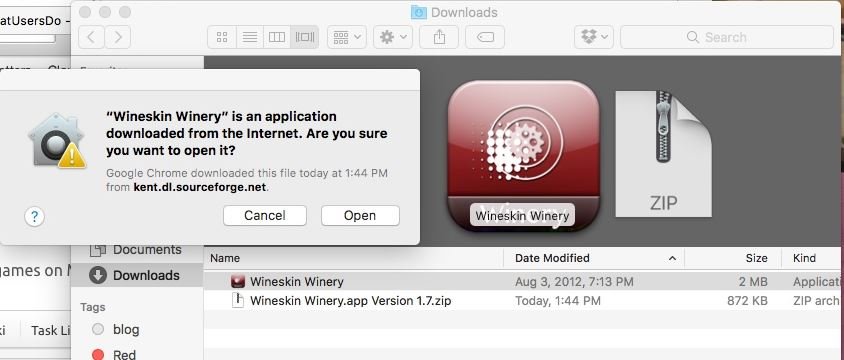Click the 872 KB size cell

coord(747,301)
